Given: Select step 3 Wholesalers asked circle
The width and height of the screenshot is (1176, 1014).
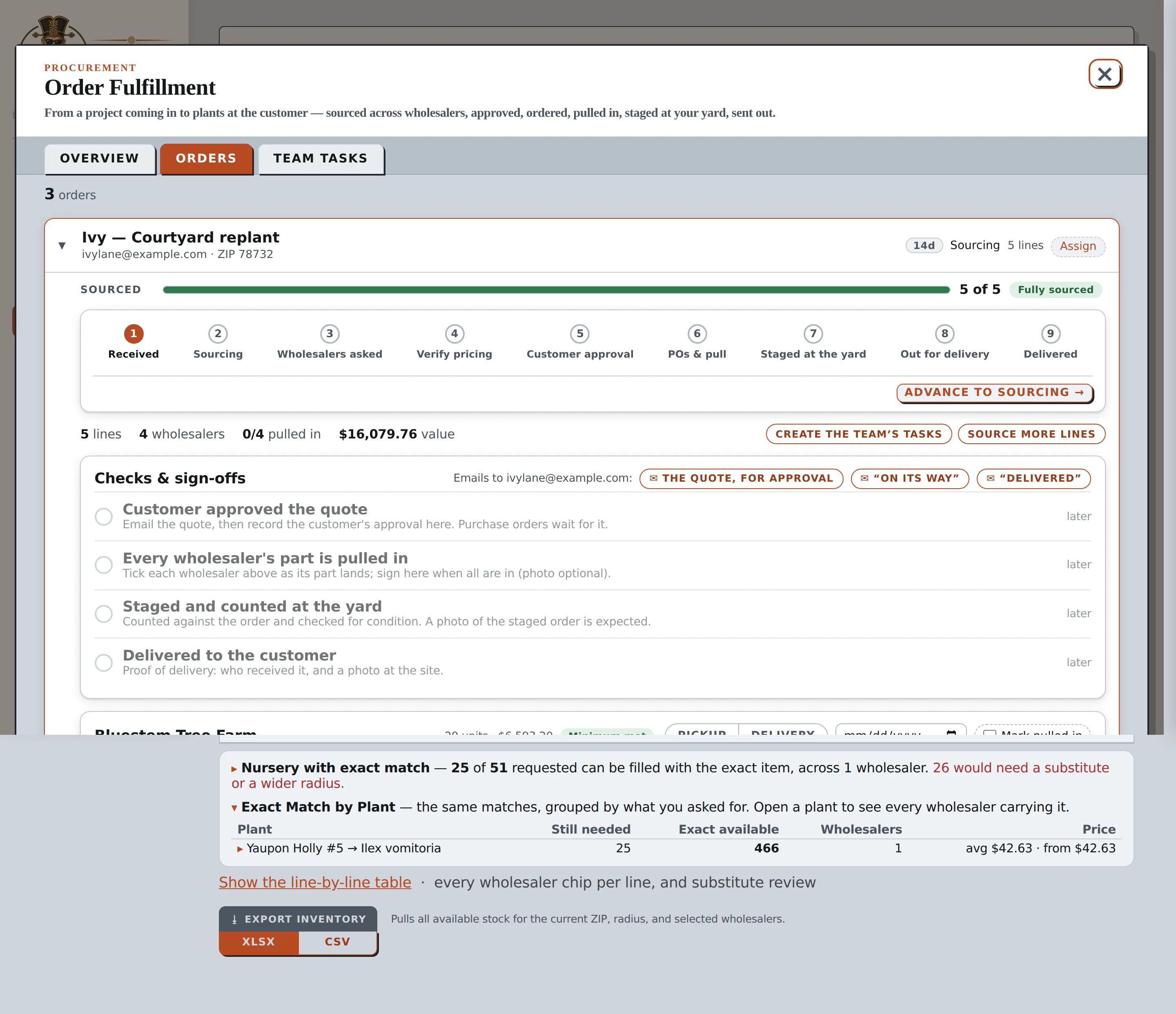Looking at the screenshot, I should click(330, 334).
